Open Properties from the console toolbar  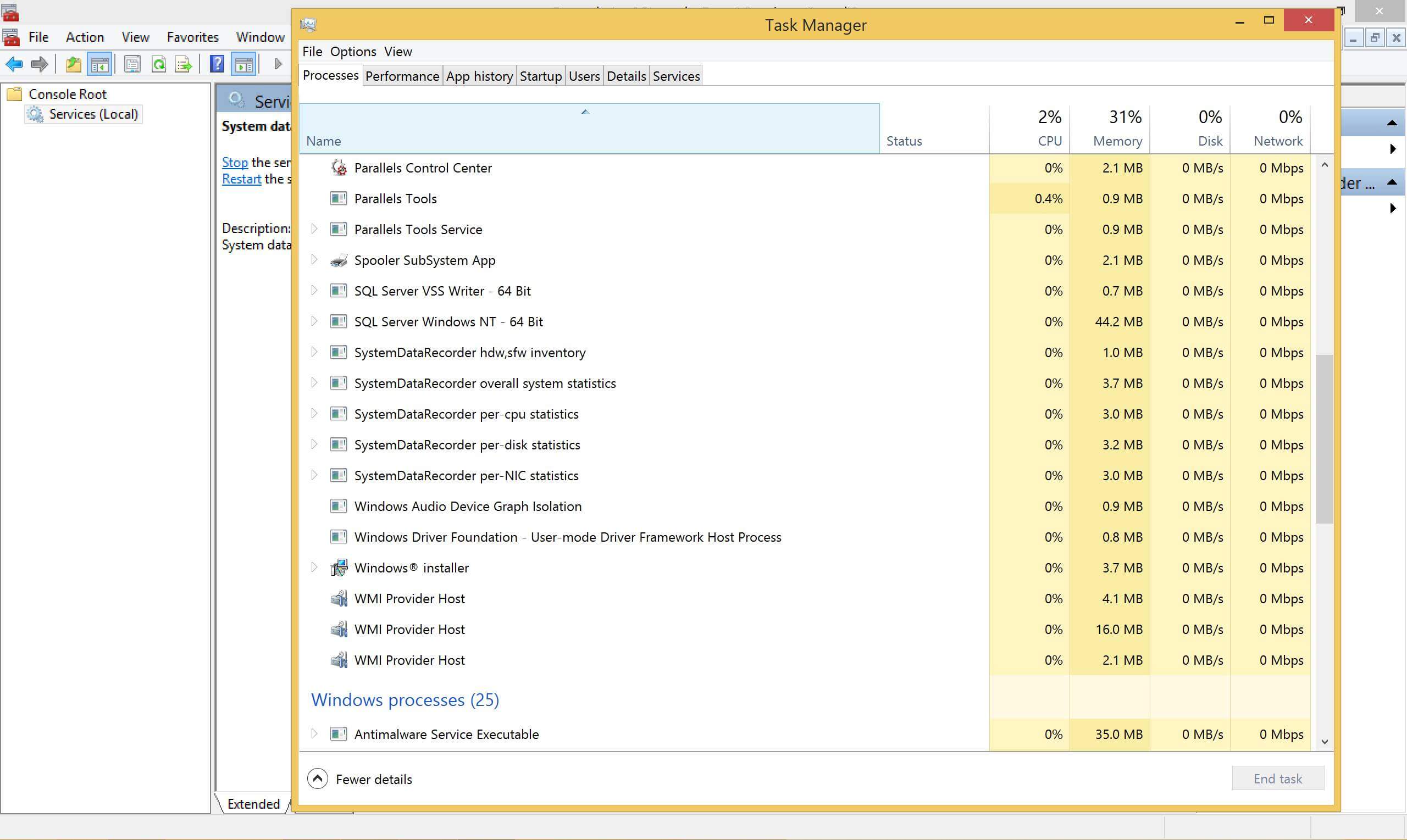pyautogui.click(x=132, y=64)
